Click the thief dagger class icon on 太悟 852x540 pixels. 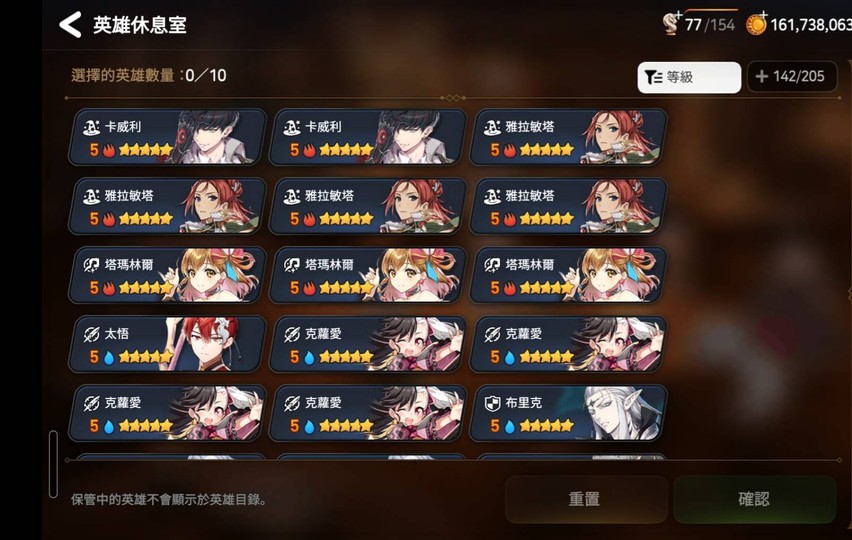click(91, 334)
